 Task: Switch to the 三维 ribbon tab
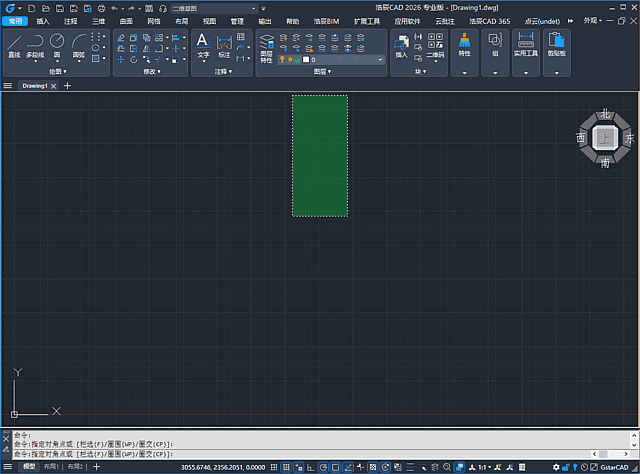coord(98,20)
